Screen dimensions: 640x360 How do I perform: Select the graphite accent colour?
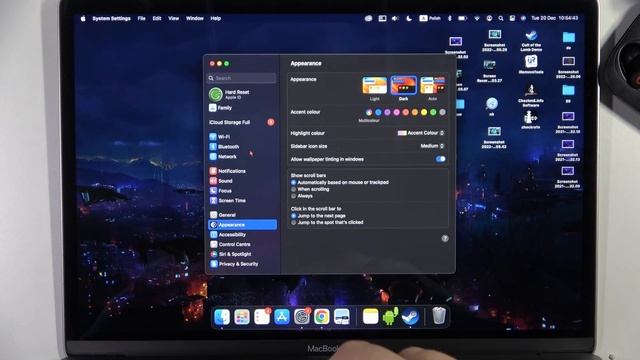tap(442, 112)
